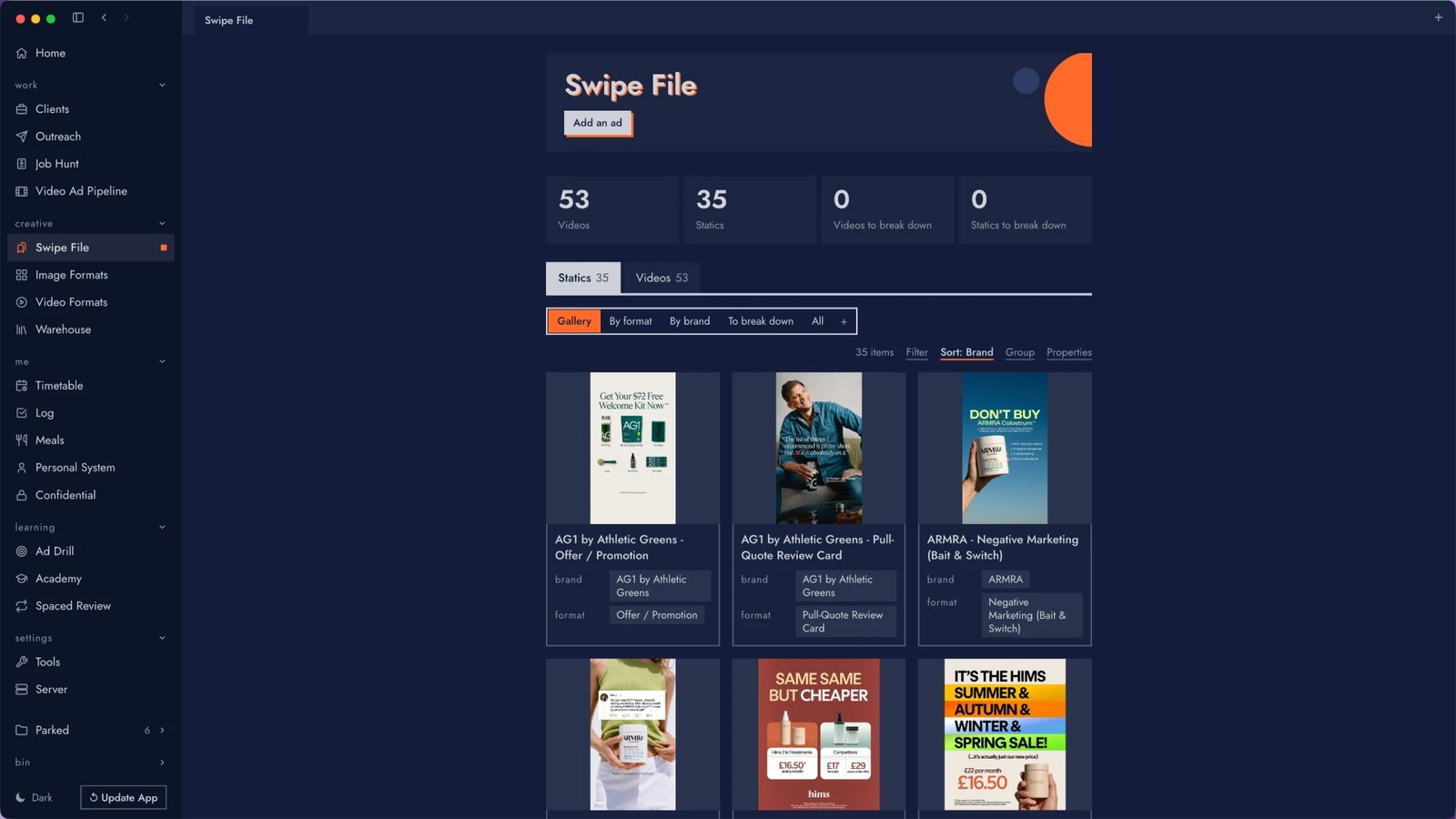Collapse the work section chevron
Viewport: 1456px width, 819px height.
[162, 85]
